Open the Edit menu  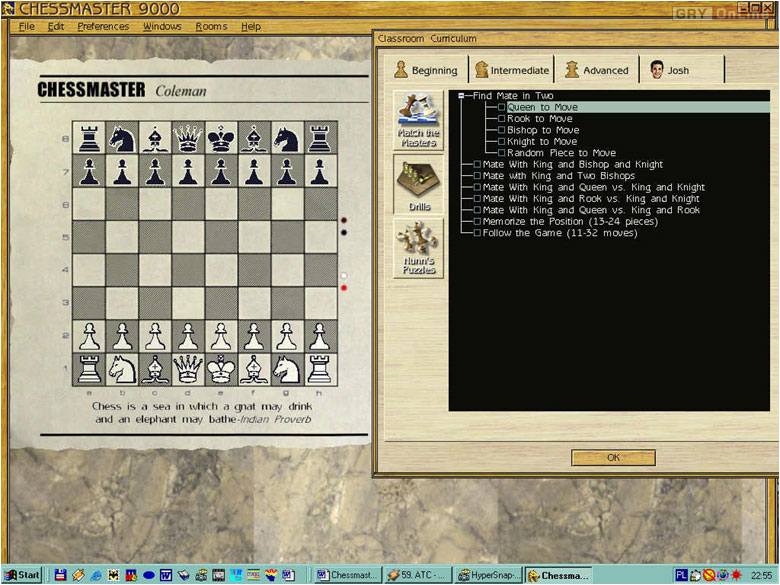[56, 26]
